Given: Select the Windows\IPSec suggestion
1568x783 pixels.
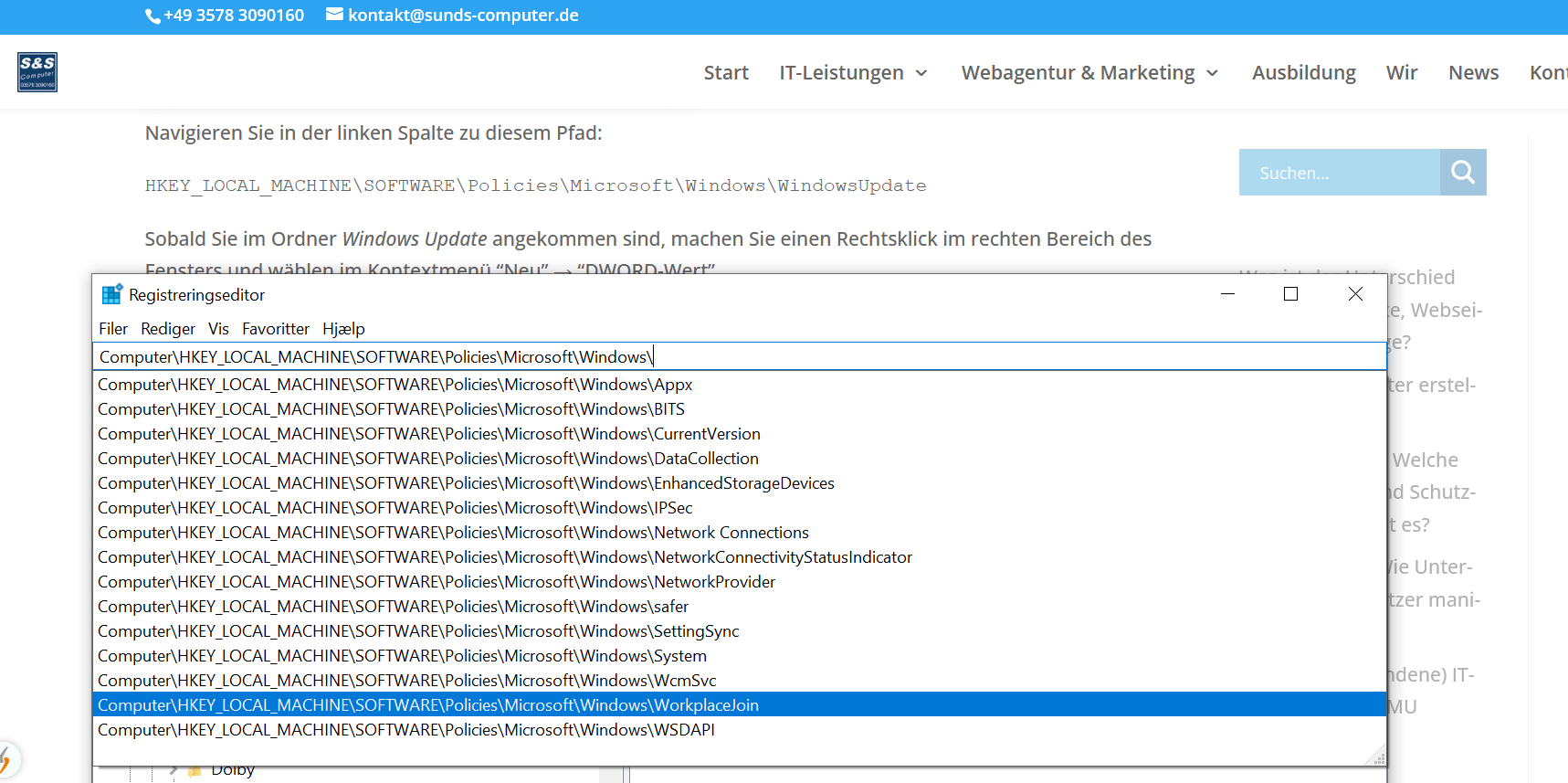Looking at the screenshot, I should click(x=740, y=508).
